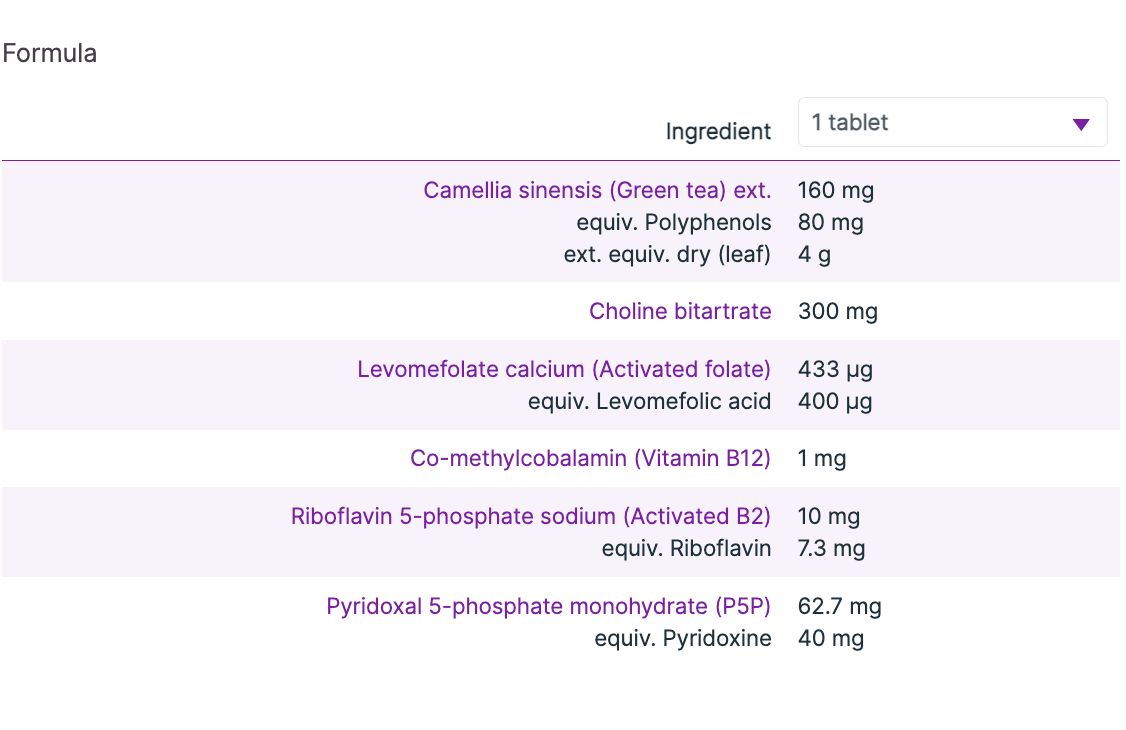Click Pyridoxal 5-phosphate monohydrate (P5P) link
Screen dimensions: 1126x730
click(548, 606)
